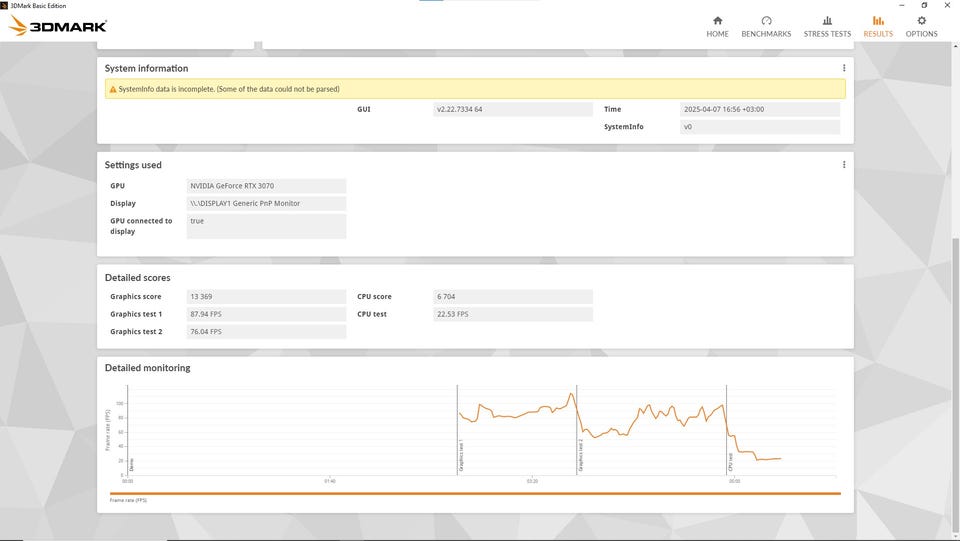Select the Results tab
Image resolution: width=960 pixels, height=541 pixels.
tap(878, 27)
